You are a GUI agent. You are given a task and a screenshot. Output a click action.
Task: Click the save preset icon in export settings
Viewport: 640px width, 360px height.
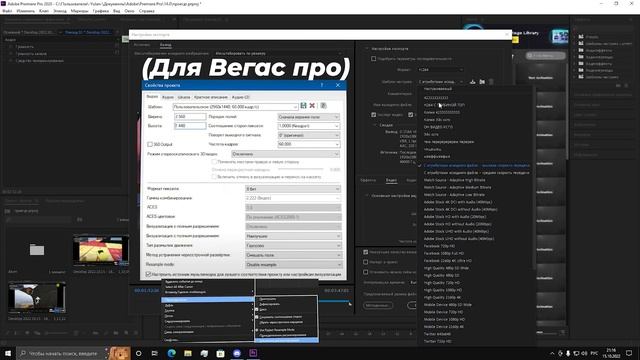click(473, 82)
